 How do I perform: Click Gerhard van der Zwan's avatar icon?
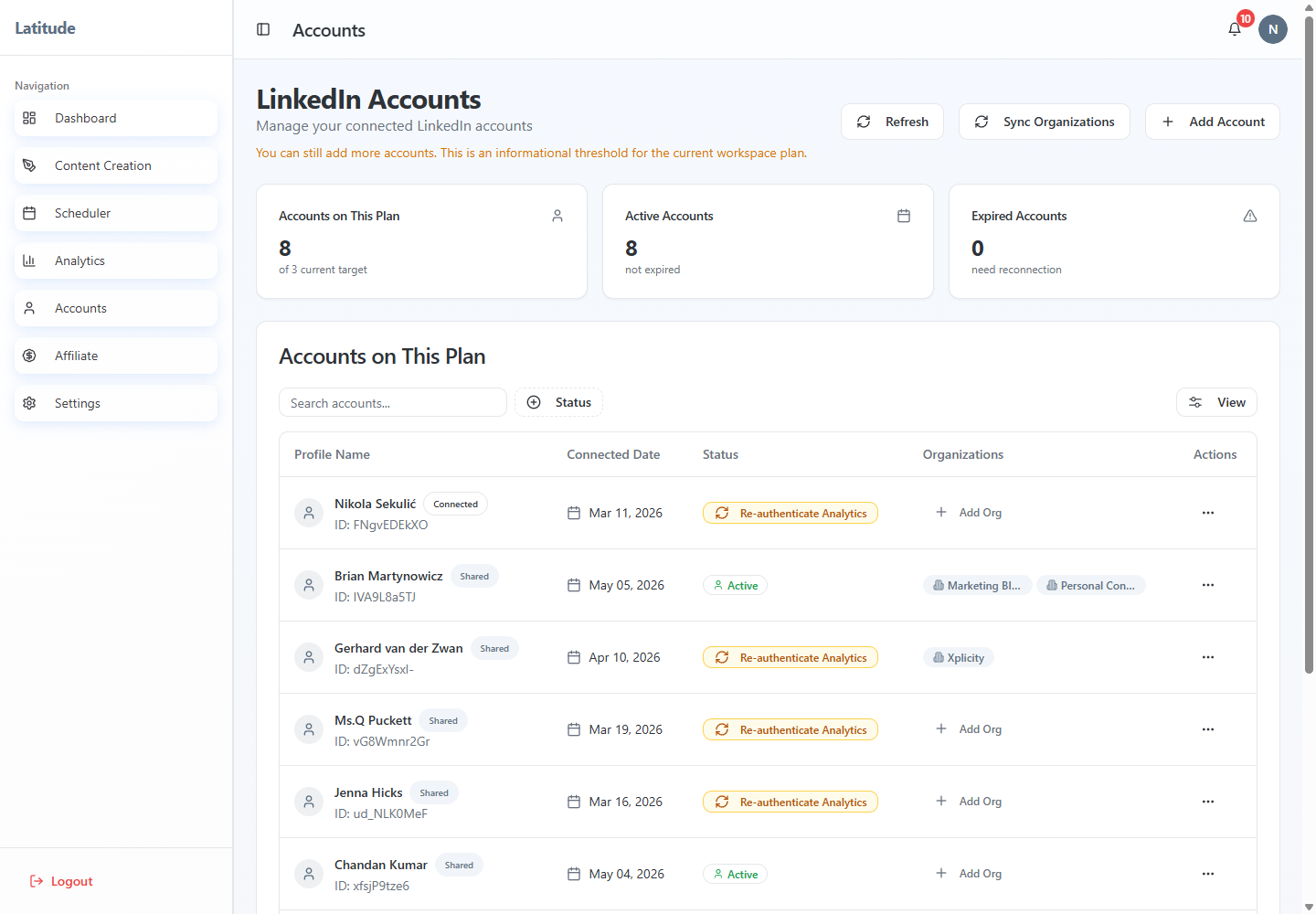tap(309, 657)
